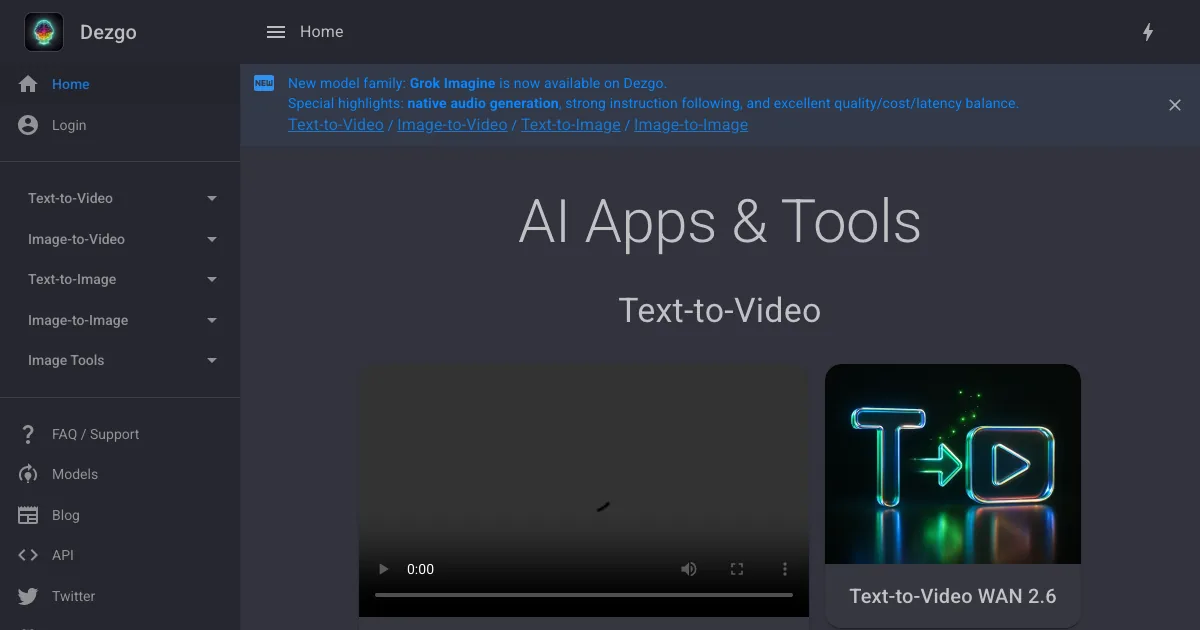Click the Dezgo brain logo icon
The height and width of the screenshot is (630, 1200).
44,32
